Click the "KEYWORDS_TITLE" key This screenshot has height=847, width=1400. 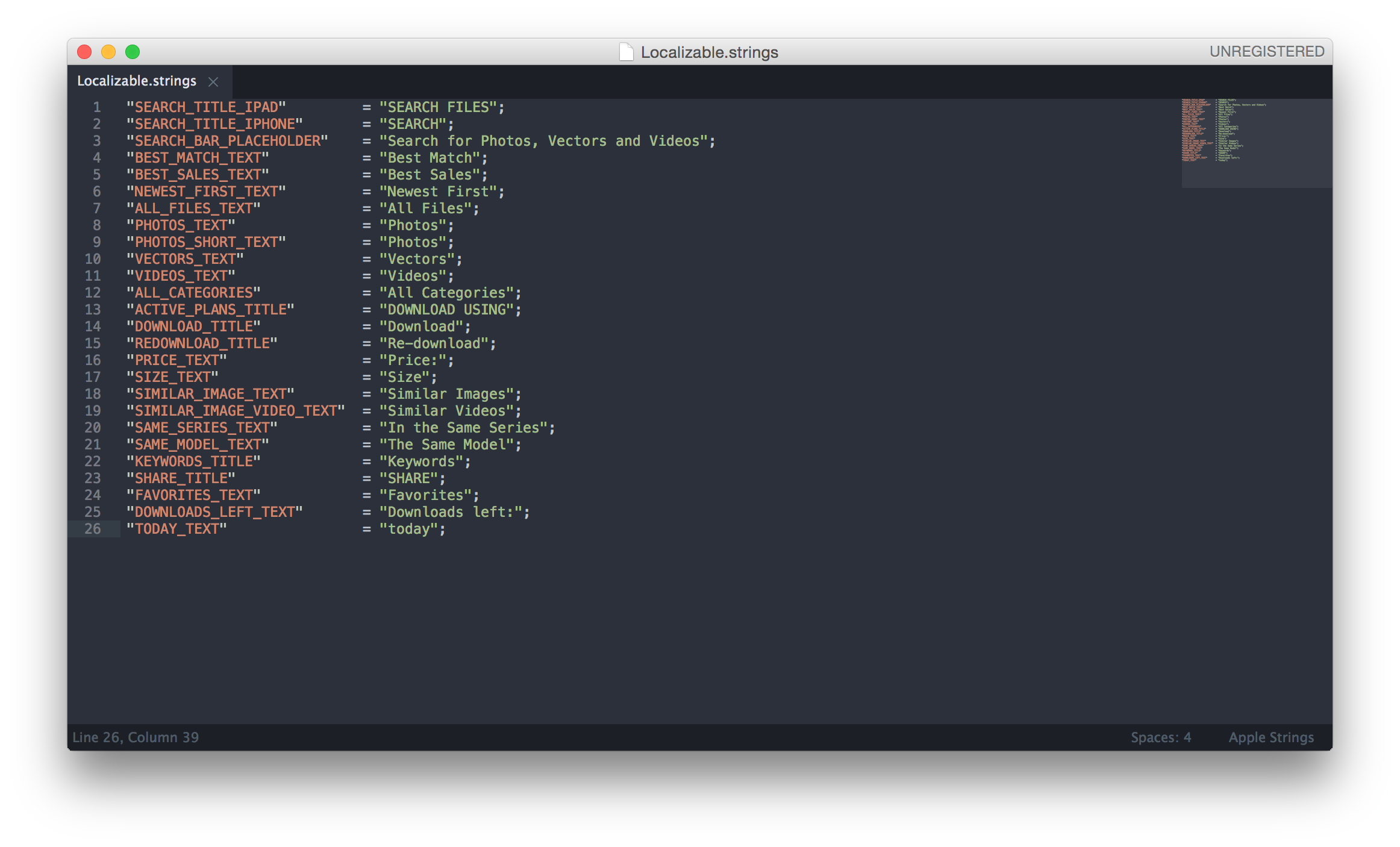[x=193, y=461]
